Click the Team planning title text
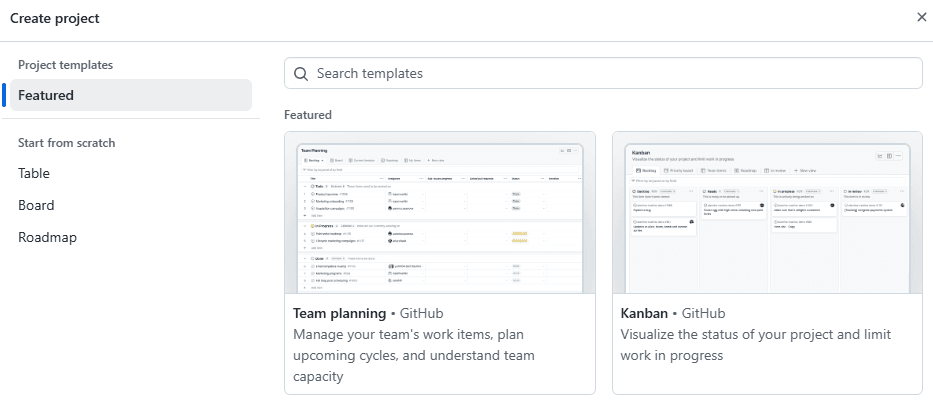 (x=339, y=313)
